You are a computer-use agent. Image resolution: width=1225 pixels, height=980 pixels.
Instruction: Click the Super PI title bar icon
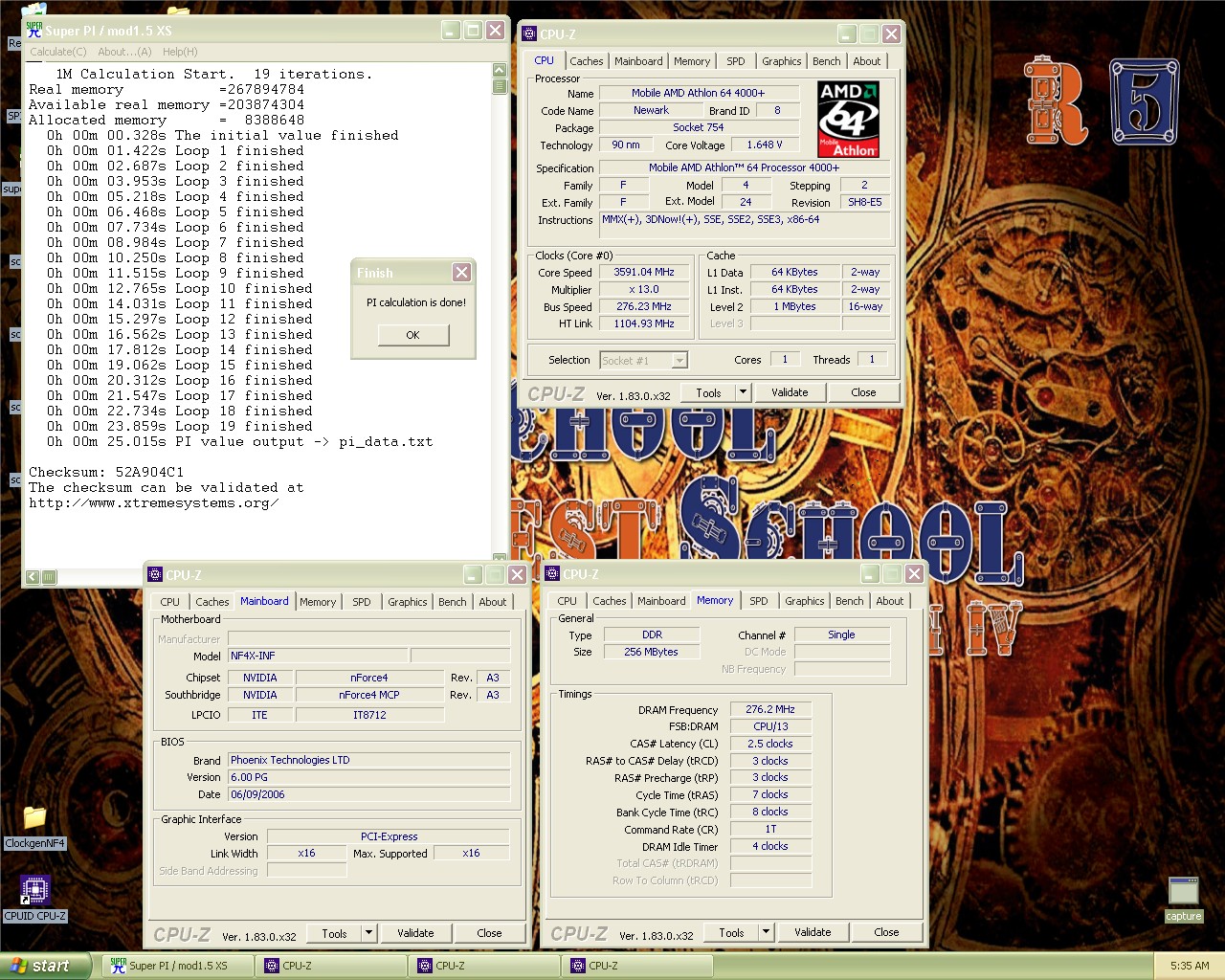[x=34, y=30]
